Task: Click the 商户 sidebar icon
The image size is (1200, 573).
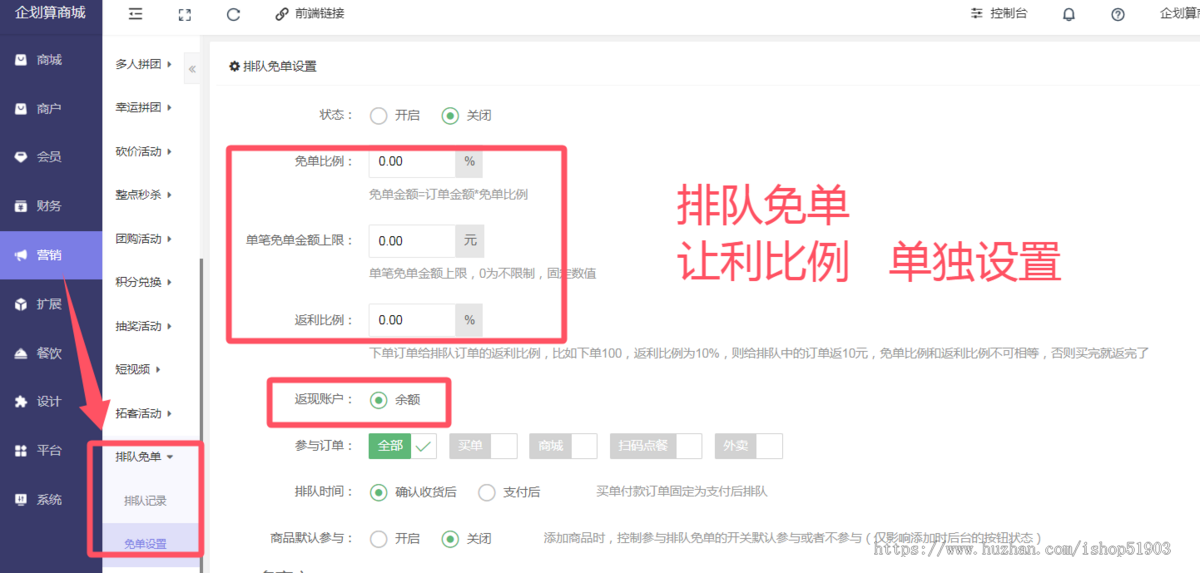Action: point(21,108)
